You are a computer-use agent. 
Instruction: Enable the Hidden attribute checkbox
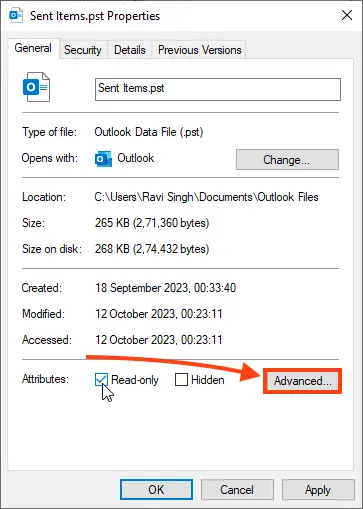pyautogui.click(x=181, y=379)
